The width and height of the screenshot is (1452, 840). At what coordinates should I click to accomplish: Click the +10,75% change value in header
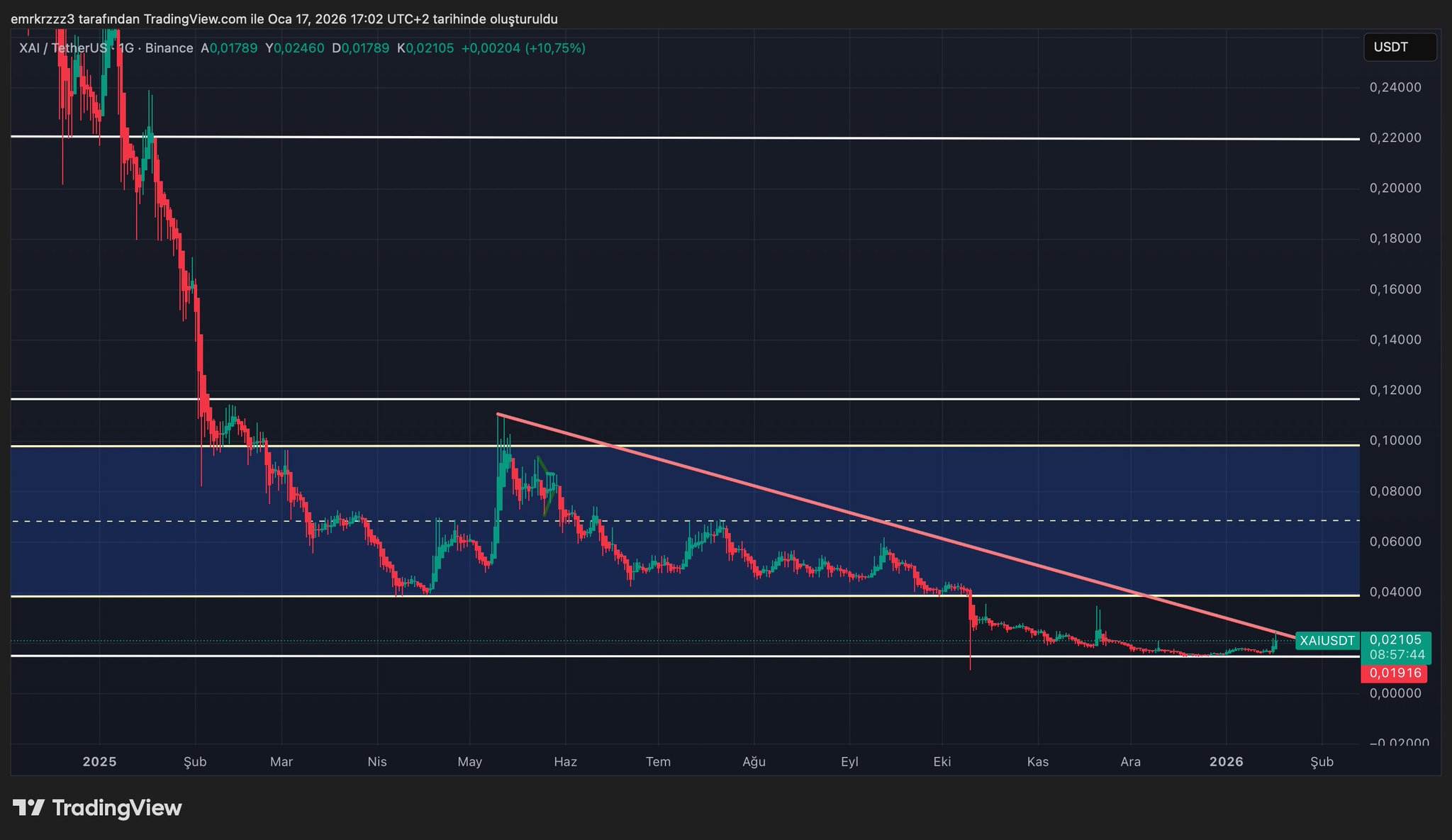pos(555,48)
